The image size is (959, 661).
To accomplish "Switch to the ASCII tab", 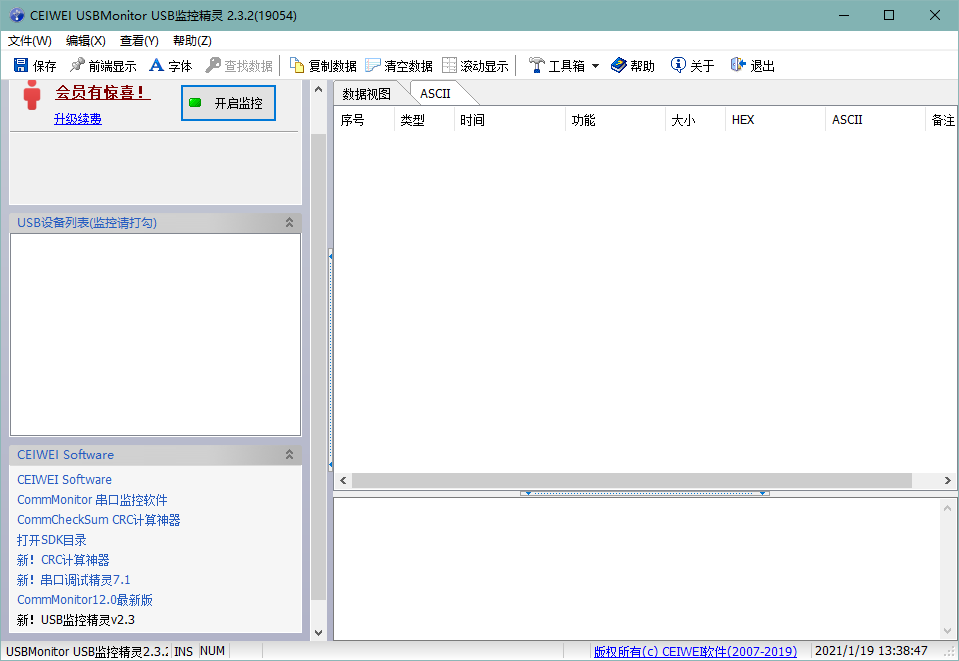I will tap(435, 94).
